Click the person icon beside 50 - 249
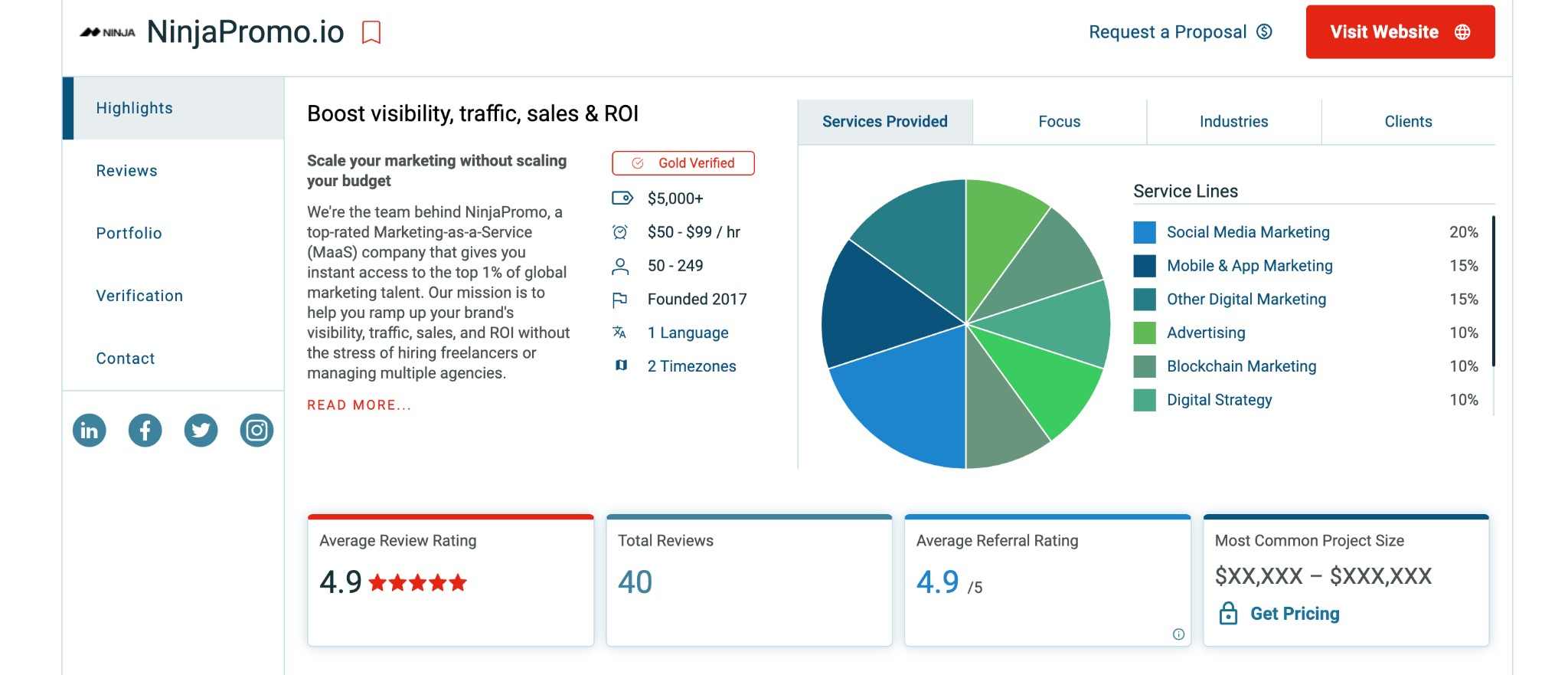The width and height of the screenshot is (1568, 675). pos(620,266)
